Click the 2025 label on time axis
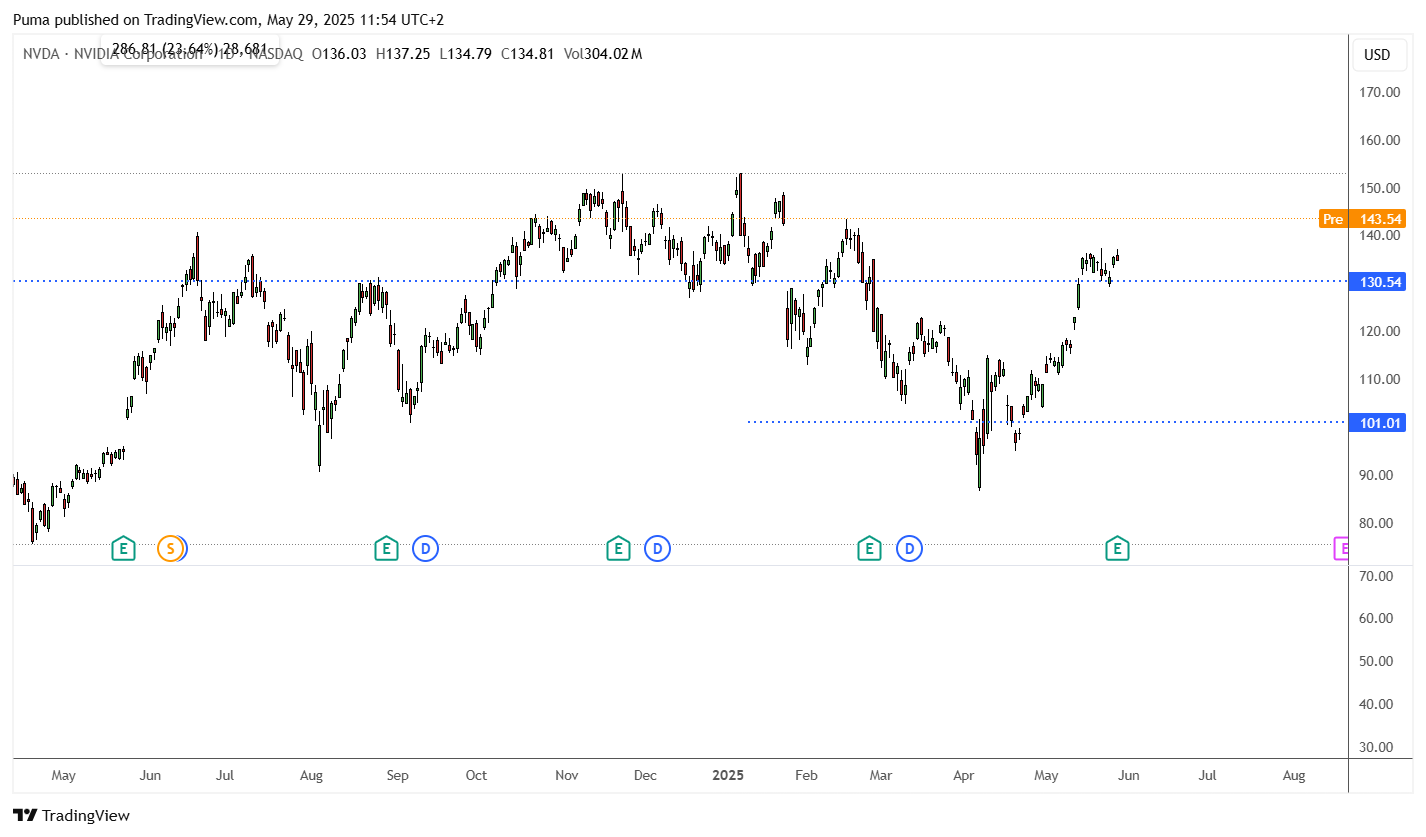 728,775
